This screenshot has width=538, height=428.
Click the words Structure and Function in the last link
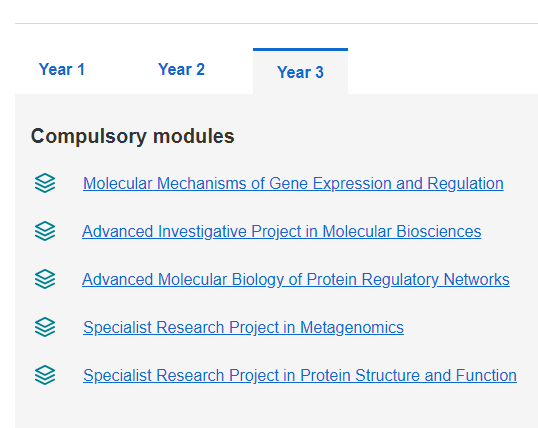coord(436,375)
